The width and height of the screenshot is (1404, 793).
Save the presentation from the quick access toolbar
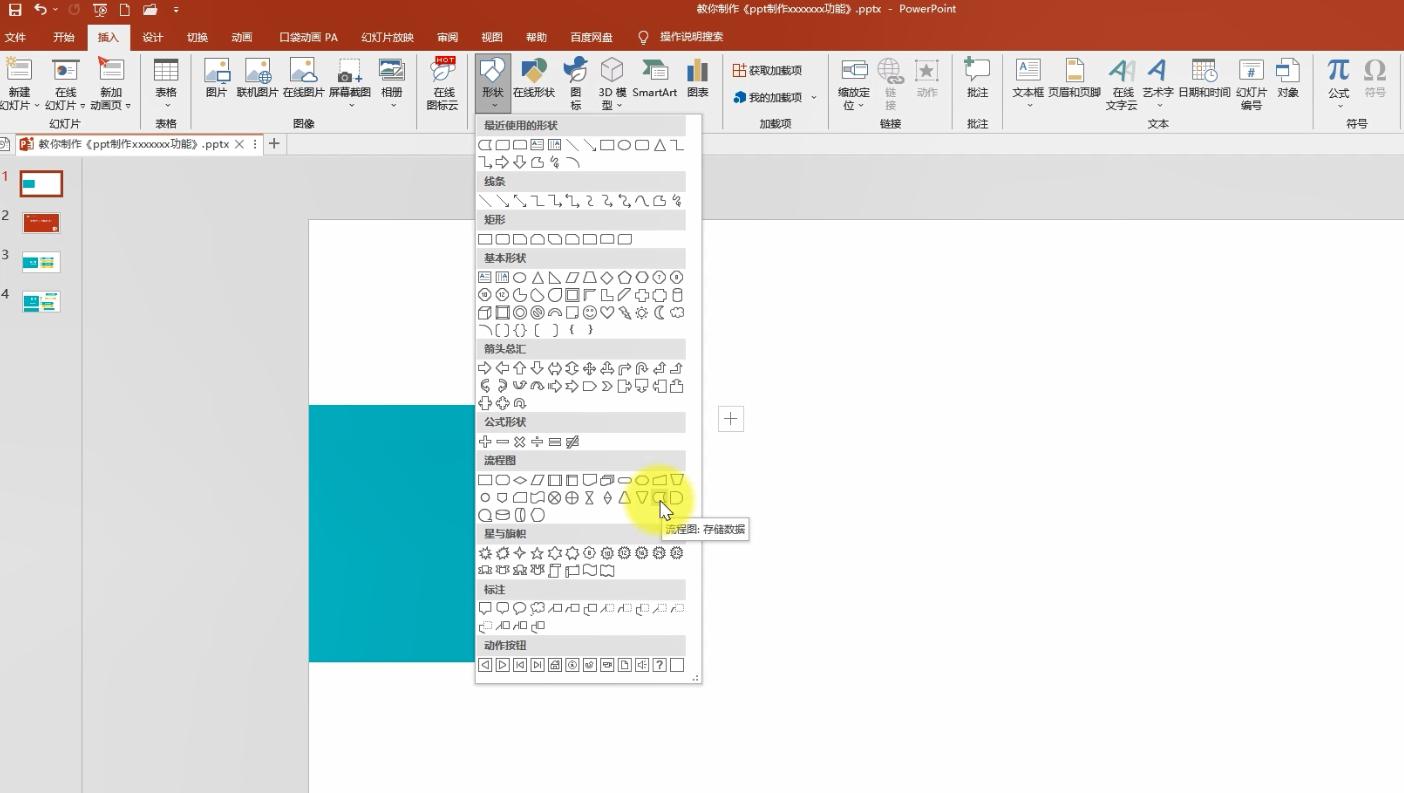tap(15, 10)
